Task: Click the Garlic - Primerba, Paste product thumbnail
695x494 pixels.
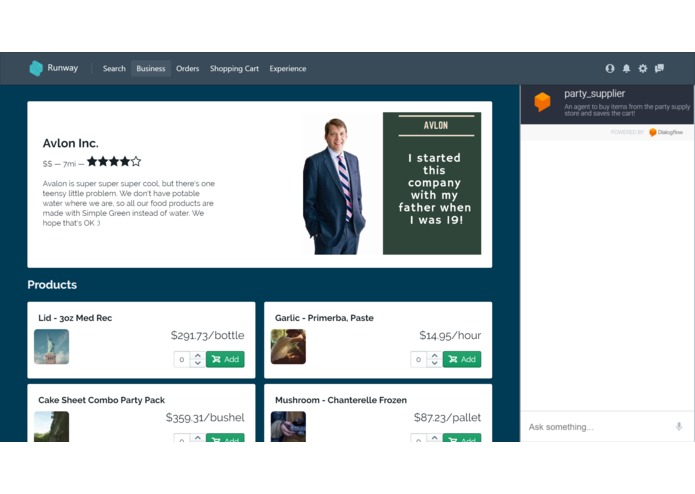Action: click(x=288, y=346)
